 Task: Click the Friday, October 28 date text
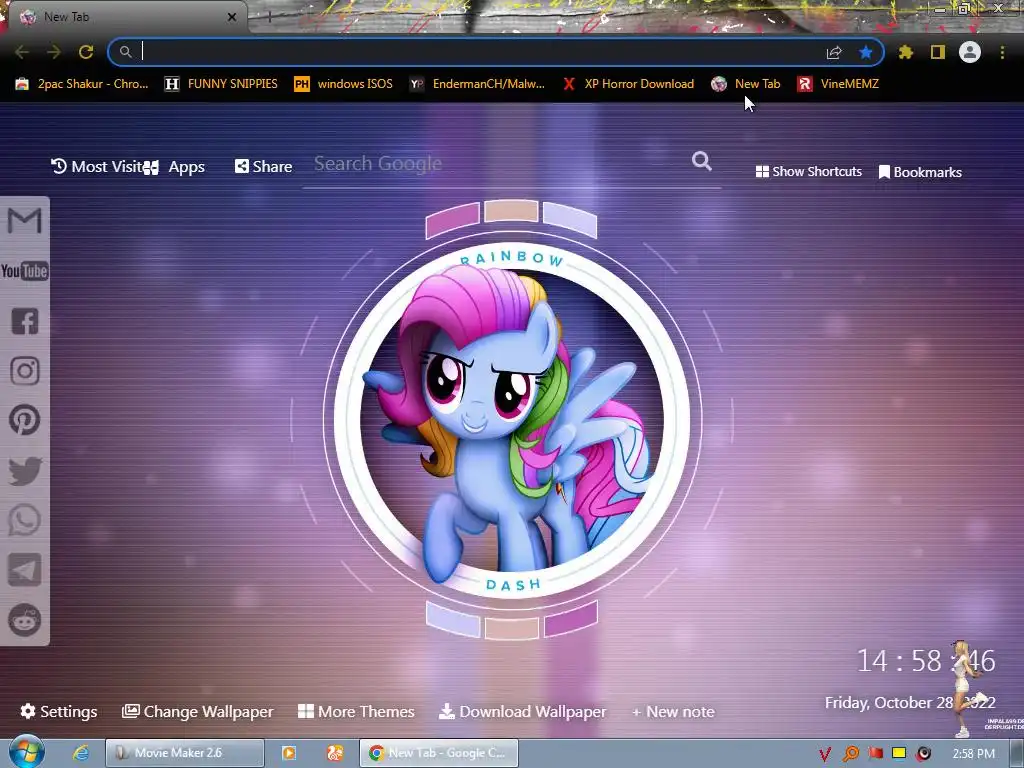click(910, 703)
